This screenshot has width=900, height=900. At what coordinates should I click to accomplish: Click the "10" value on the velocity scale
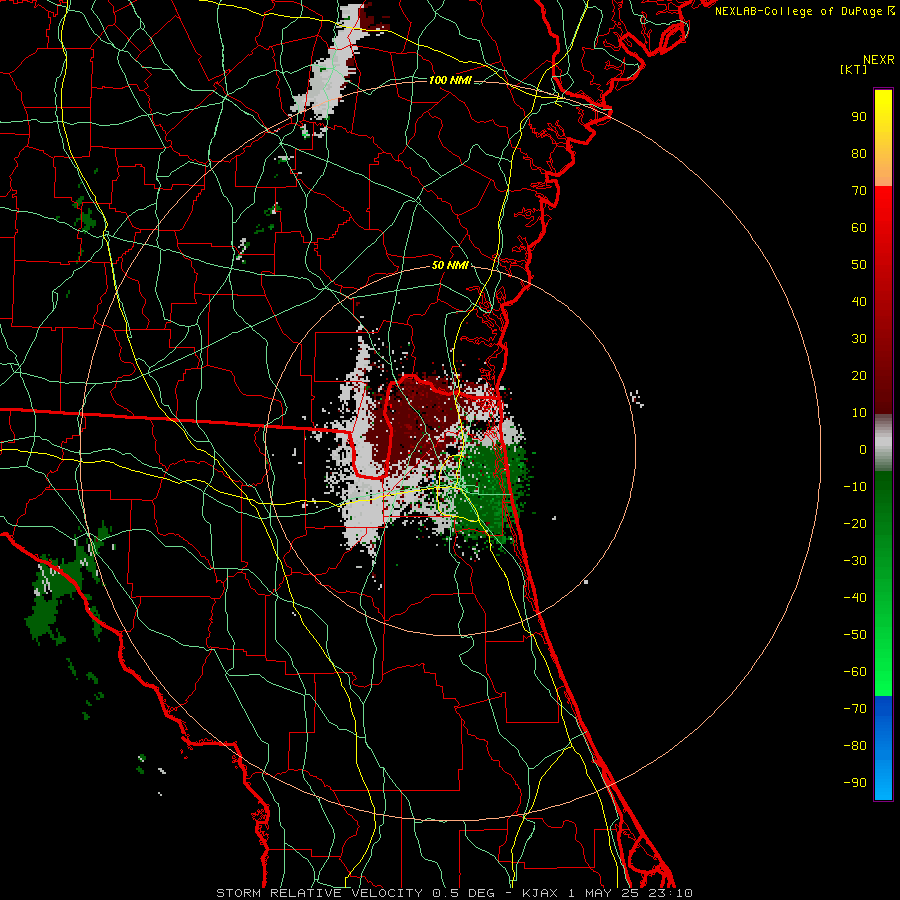point(859,413)
